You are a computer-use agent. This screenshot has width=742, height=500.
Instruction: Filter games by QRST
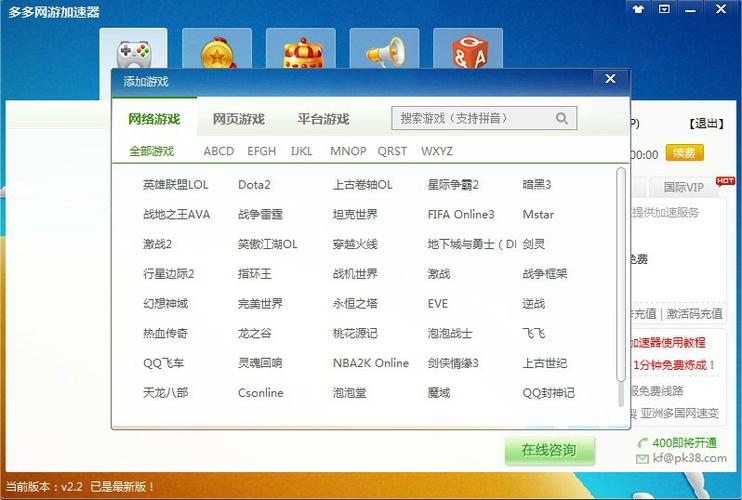392,151
